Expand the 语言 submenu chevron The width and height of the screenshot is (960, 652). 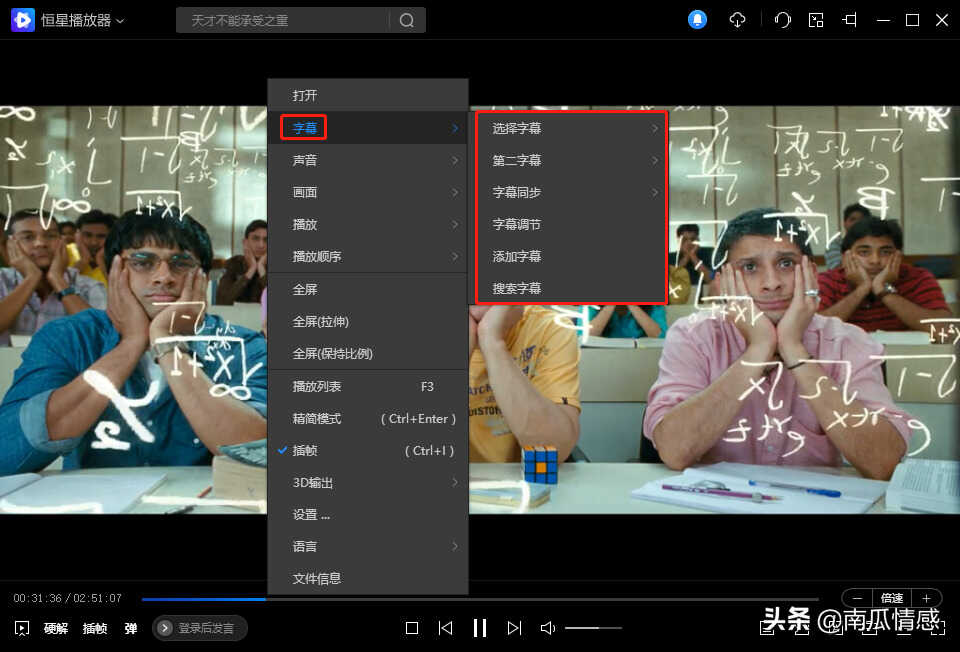[x=455, y=547]
